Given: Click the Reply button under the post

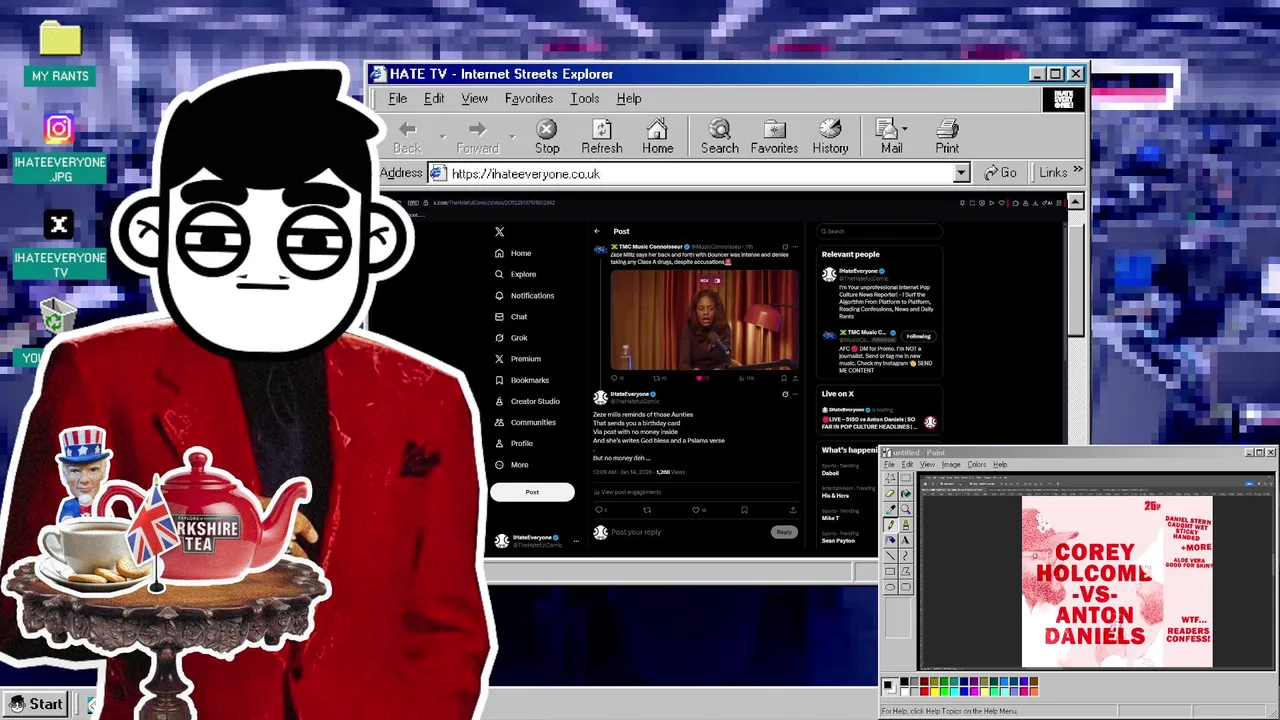Looking at the screenshot, I should (784, 532).
